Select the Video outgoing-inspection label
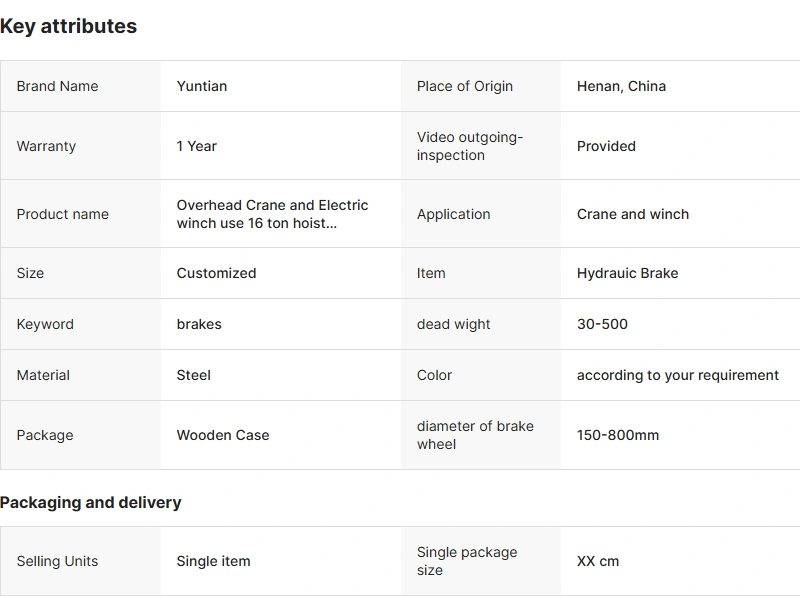The height and width of the screenshot is (597, 800). pyautogui.click(x=470, y=146)
